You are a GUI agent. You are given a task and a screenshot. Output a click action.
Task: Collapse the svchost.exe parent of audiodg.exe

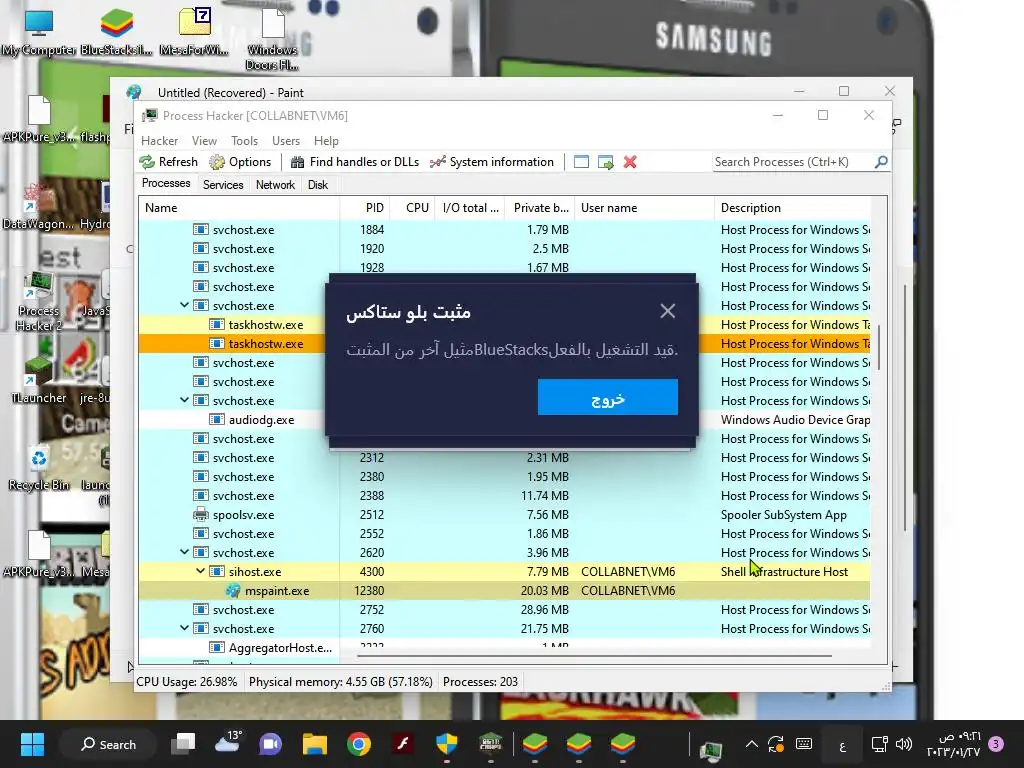[x=185, y=400]
